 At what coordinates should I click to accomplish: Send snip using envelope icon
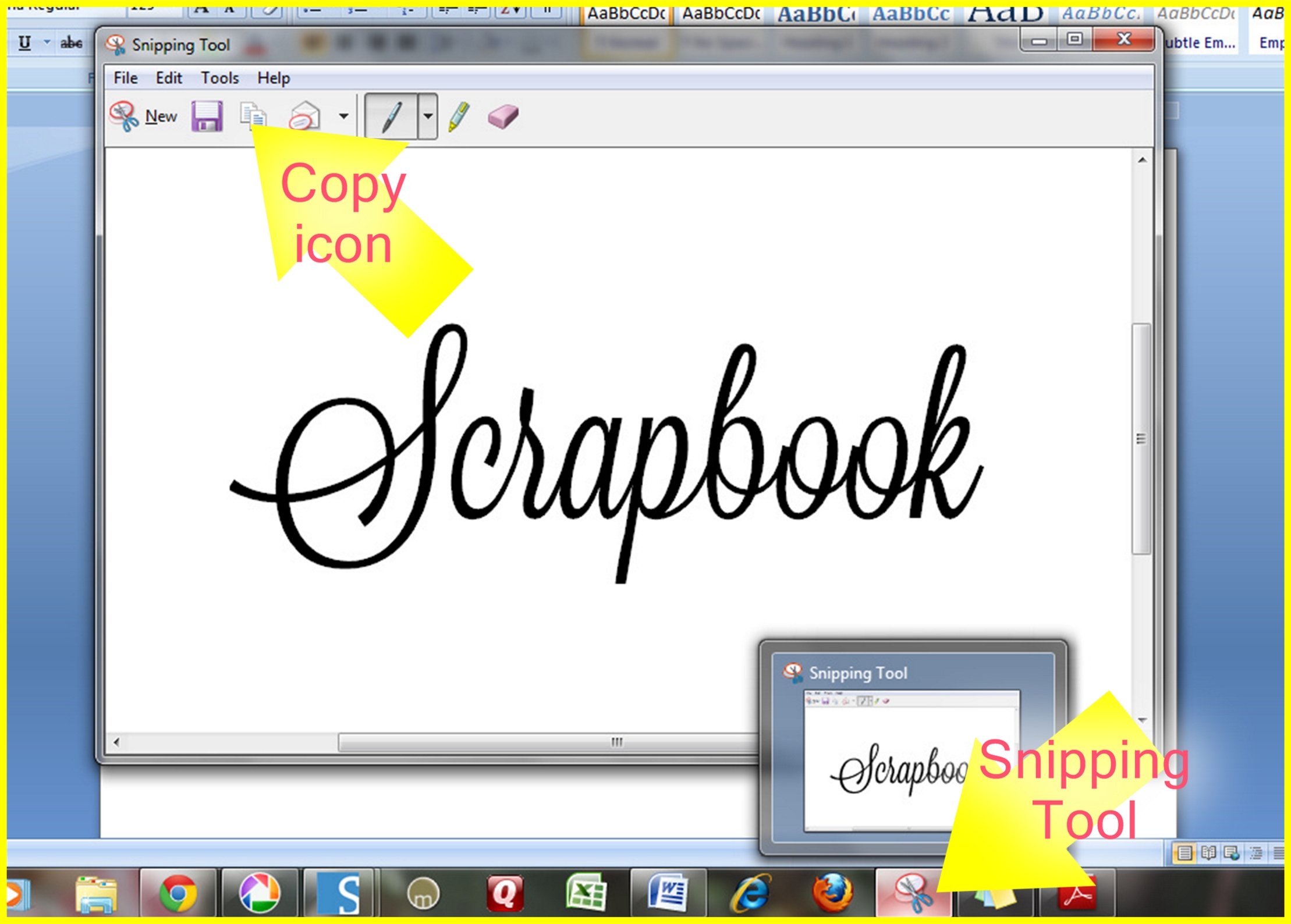304,115
